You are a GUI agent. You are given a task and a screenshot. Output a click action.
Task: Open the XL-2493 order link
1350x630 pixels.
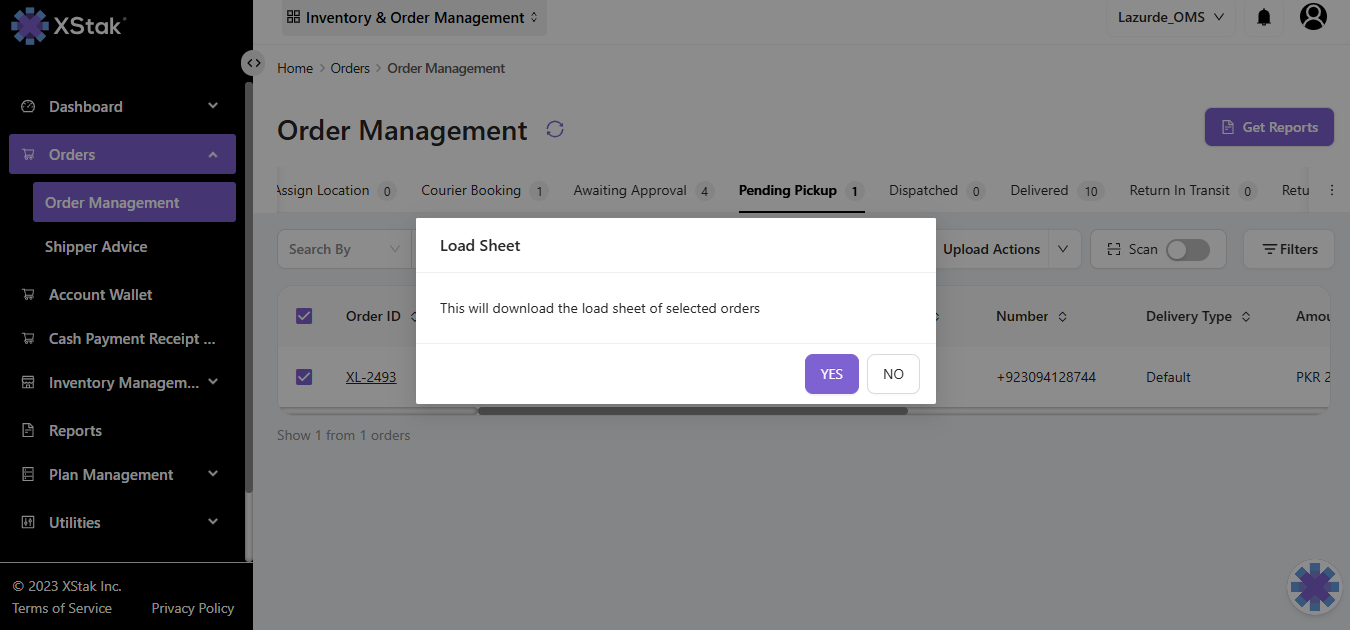point(371,377)
